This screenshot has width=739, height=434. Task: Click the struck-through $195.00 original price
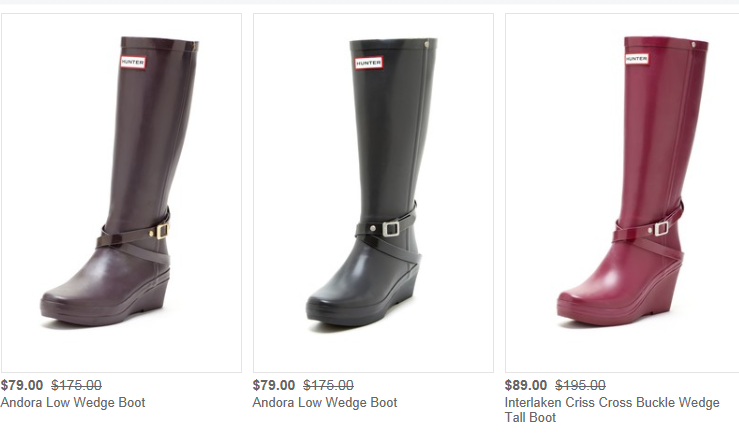pos(580,385)
